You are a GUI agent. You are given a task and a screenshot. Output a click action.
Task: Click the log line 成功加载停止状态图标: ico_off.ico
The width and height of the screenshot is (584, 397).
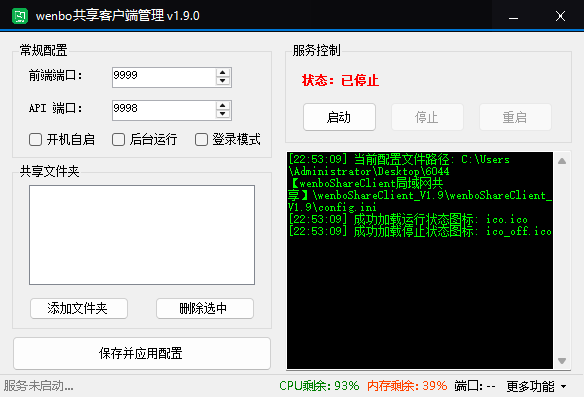click(x=420, y=231)
